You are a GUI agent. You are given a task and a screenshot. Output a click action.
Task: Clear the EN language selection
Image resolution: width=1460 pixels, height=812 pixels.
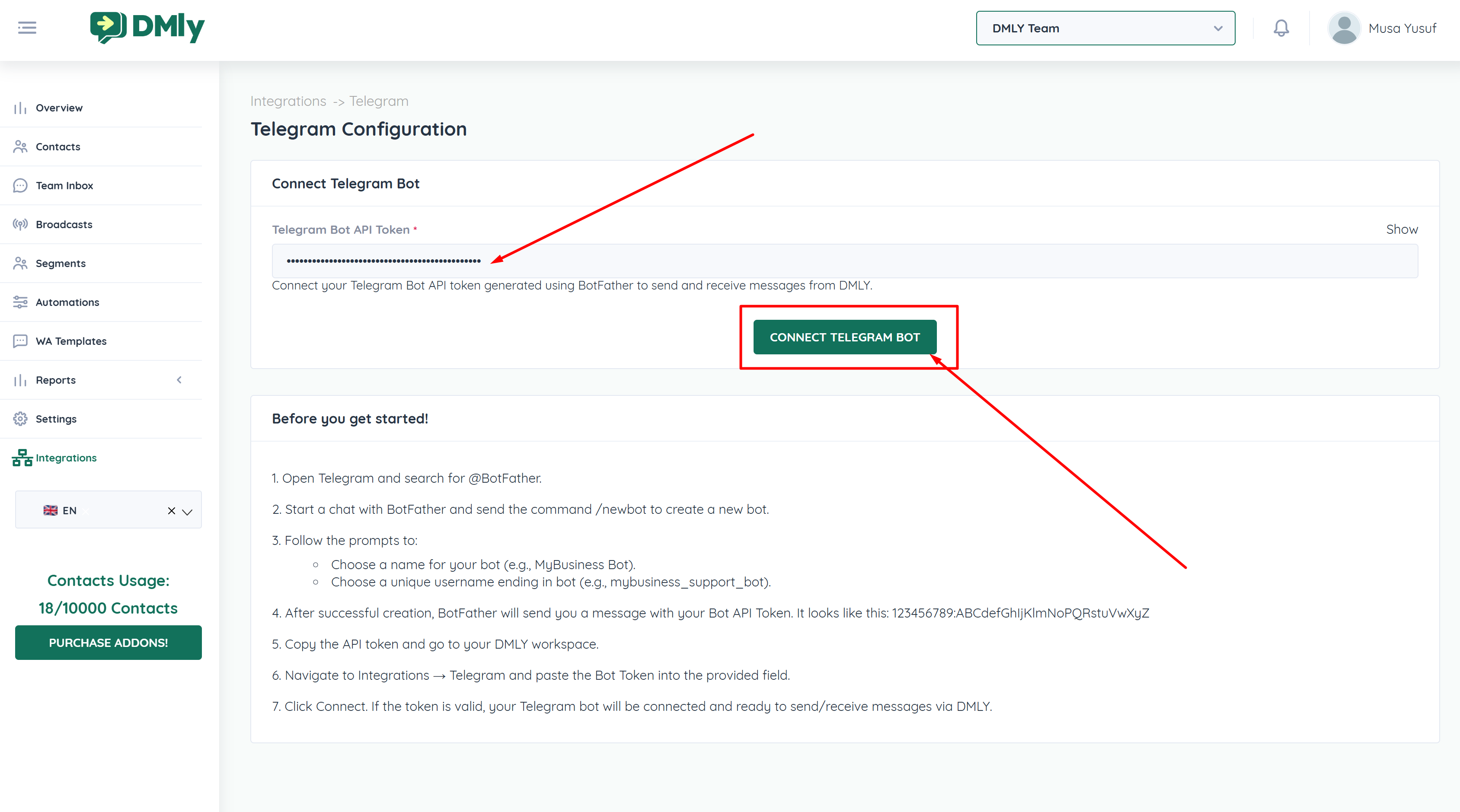tap(171, 511)
